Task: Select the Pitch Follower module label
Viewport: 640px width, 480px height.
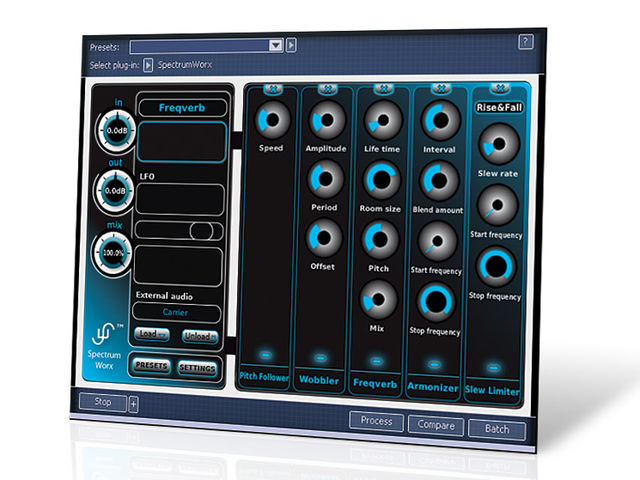Action: pyautogui.click(x=264, y=376)
